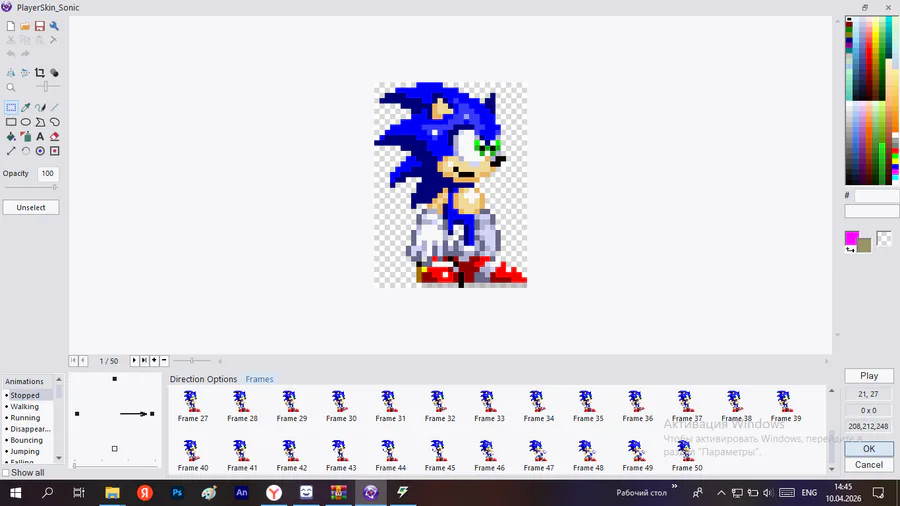
Task: Pick the Color Picker eyedropper tool
Action: click(26, 107)
